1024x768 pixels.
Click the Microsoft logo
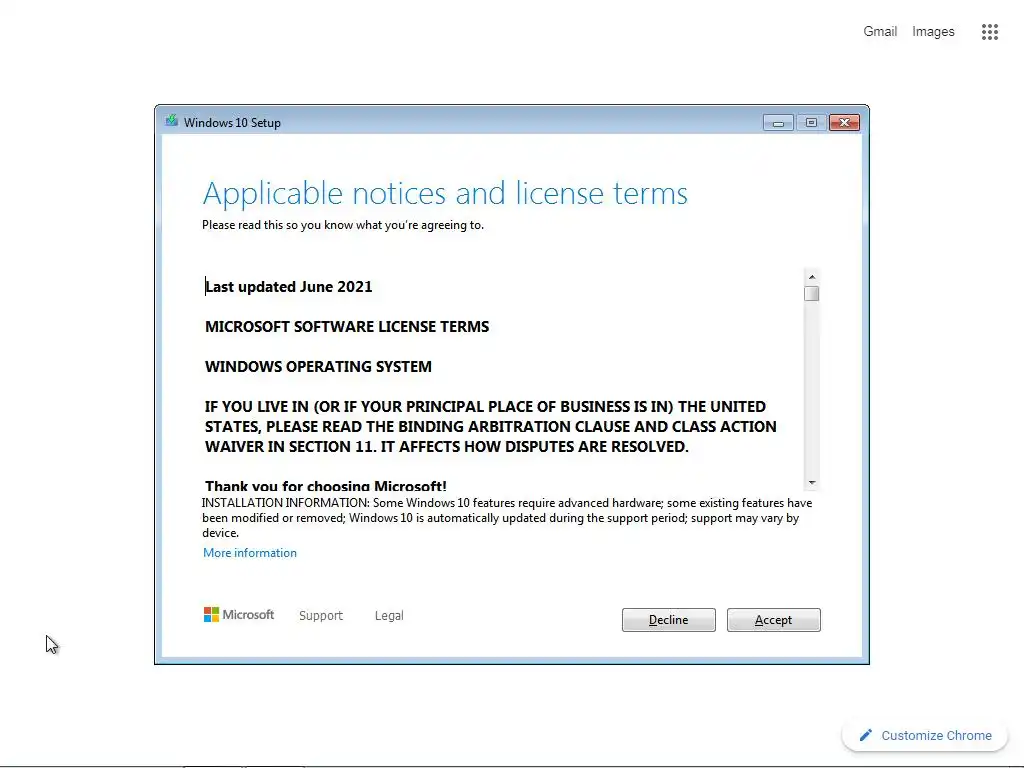(239, 615)
